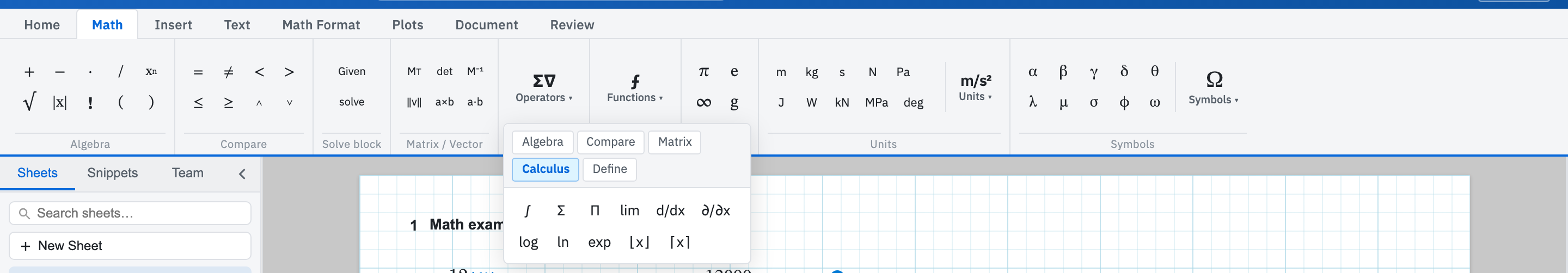The height and width of the screenshot is (273, 1568).
Task: Insert the lim limit operator
Action: [x=629, y=210]
